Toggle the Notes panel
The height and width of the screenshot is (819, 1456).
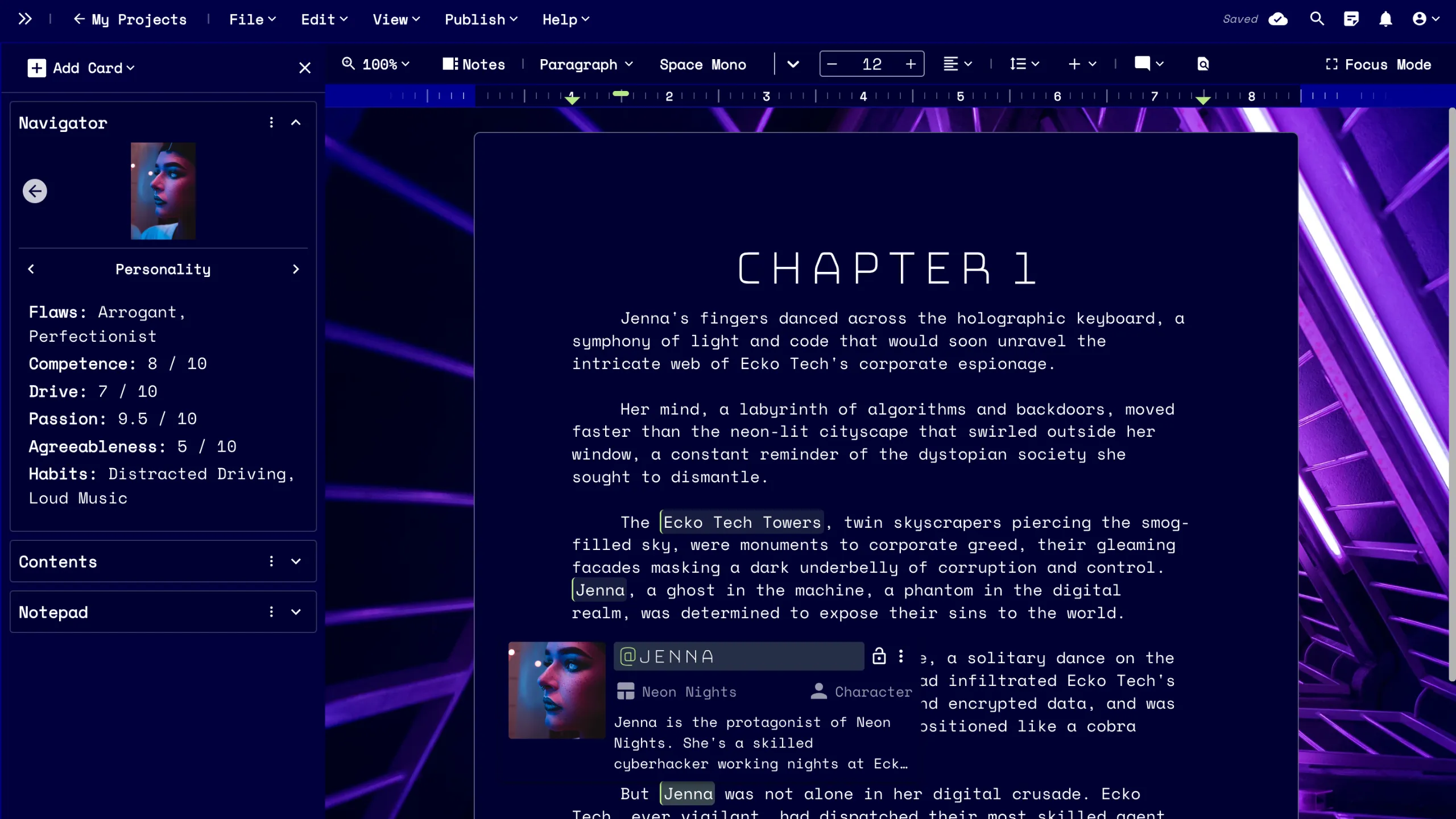pos(474,64)
